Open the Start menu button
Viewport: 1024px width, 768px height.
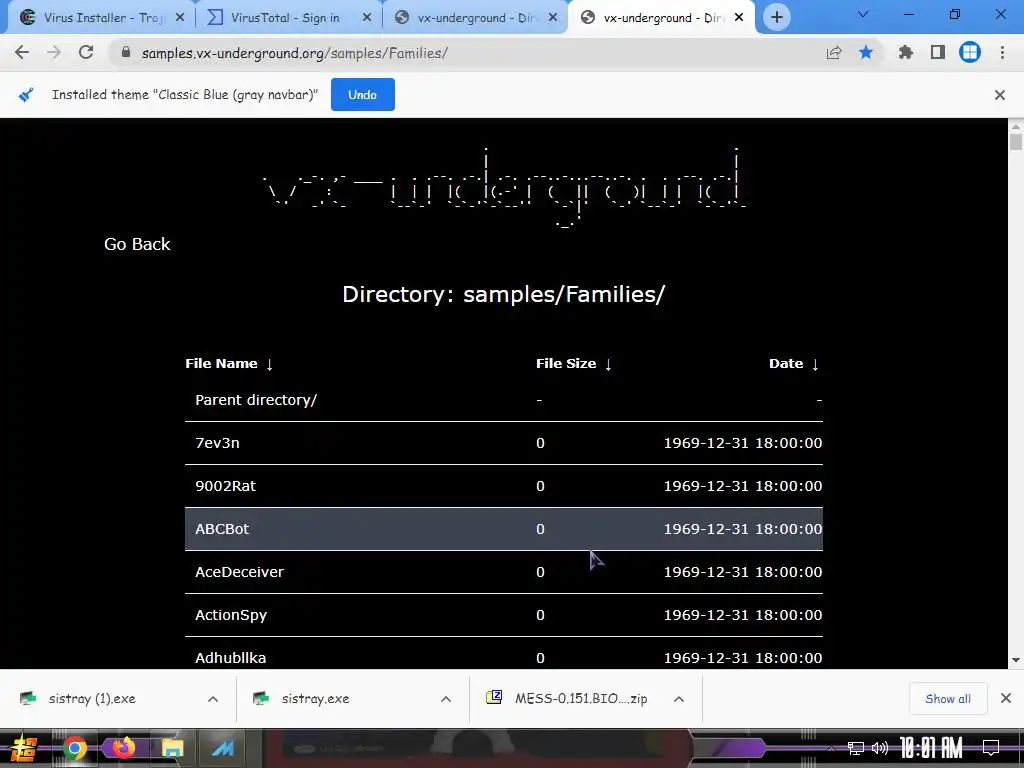click(x=24, y=748)
